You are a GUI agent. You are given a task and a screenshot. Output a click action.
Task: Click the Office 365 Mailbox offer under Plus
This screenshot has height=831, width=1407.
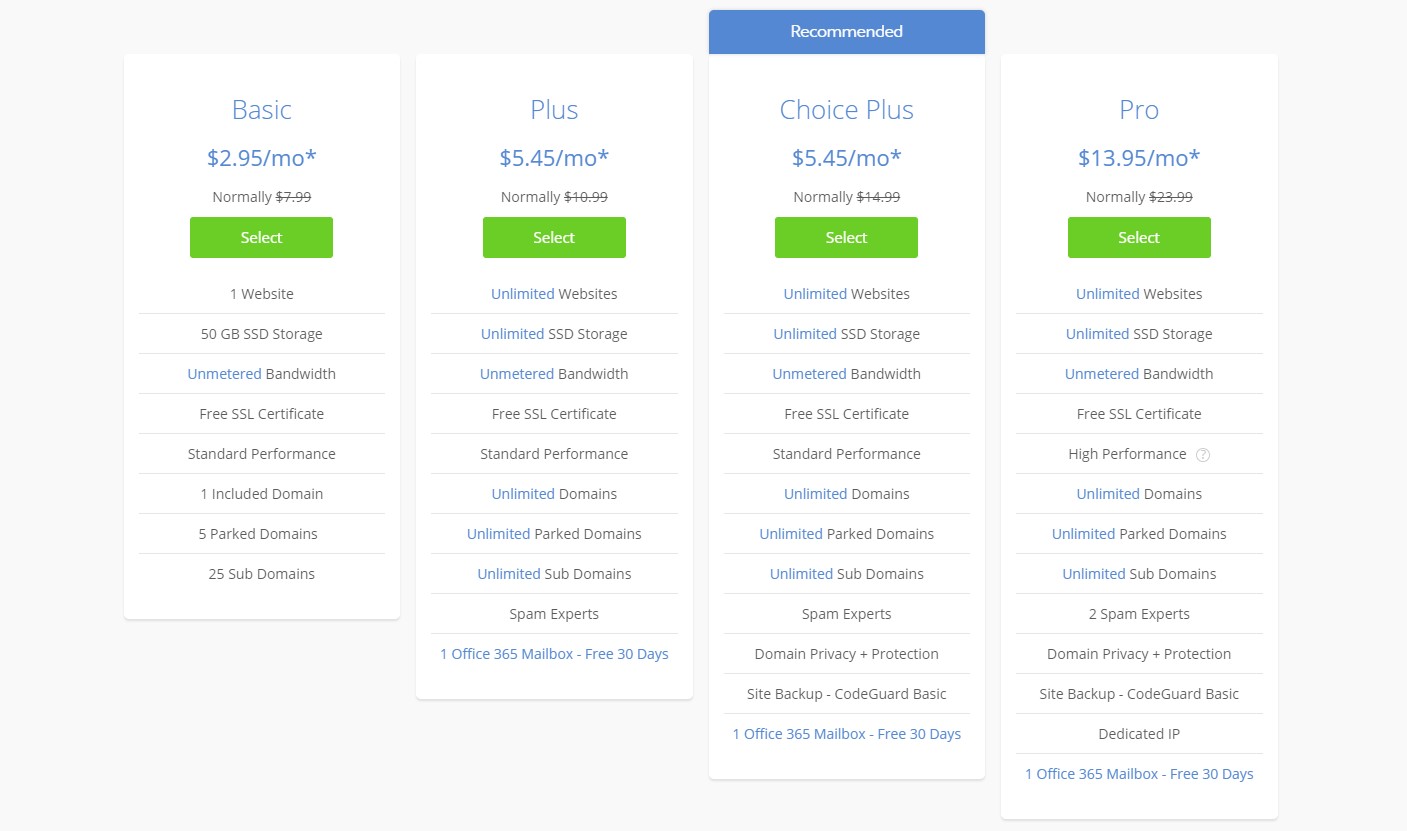[554, 653]
